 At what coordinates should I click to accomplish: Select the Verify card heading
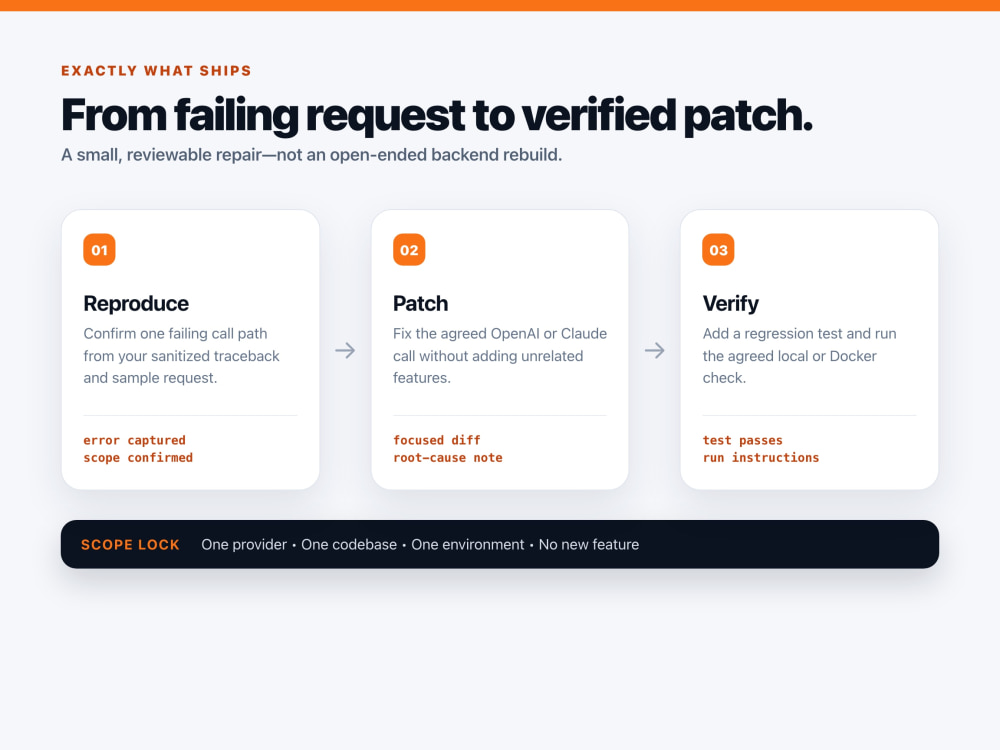(731, 304)
